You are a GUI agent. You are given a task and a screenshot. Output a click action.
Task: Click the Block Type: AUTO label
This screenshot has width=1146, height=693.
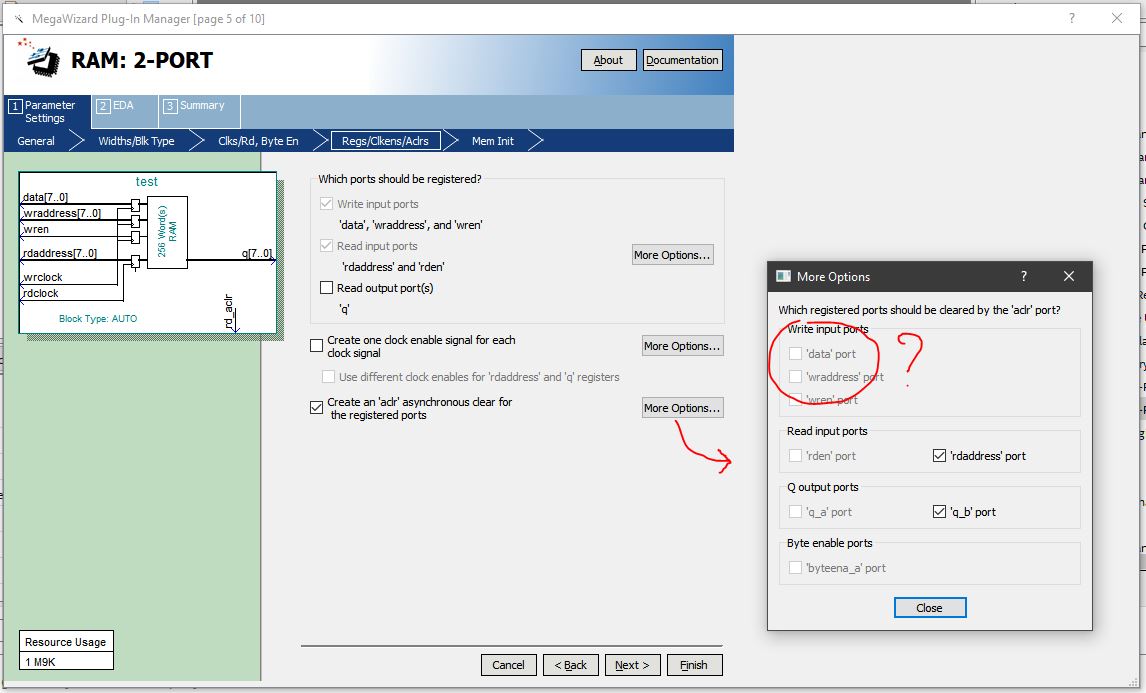click(x=98, y=319)
